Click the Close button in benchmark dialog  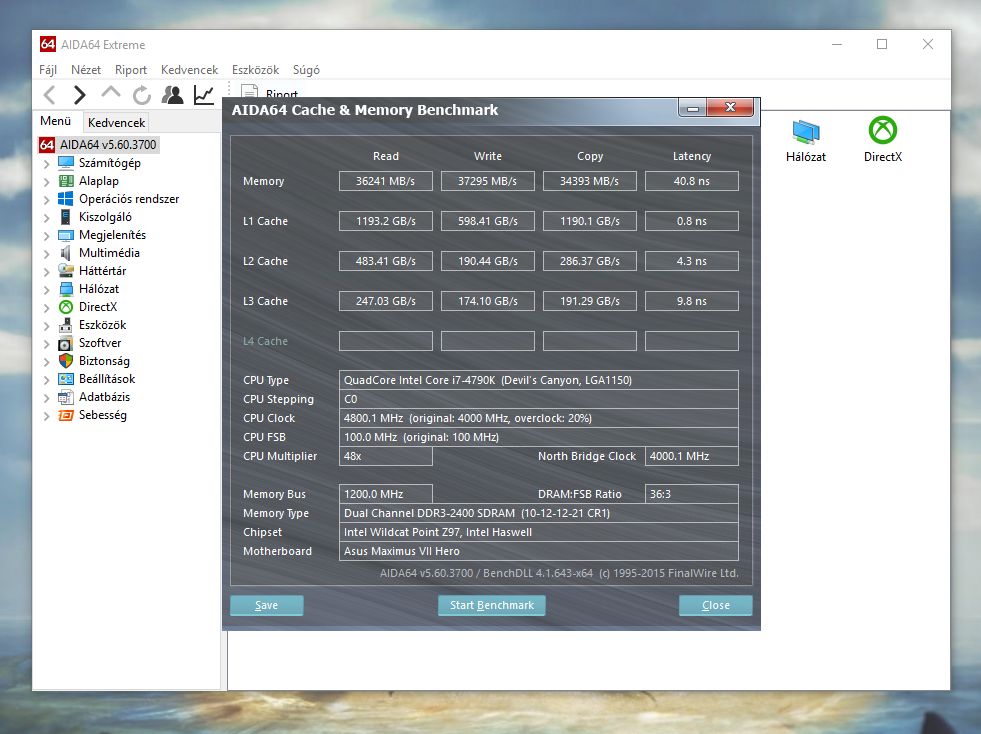pos(716,605)
